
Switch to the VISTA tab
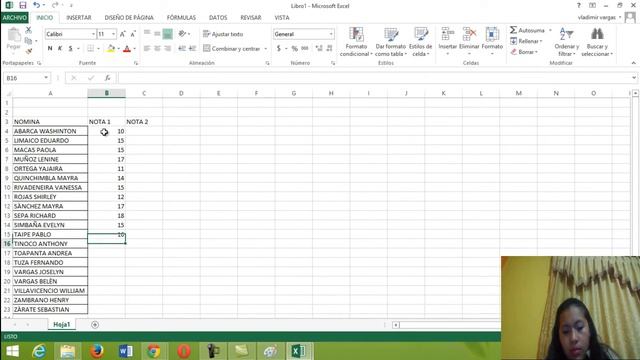[x=282, y=18]
